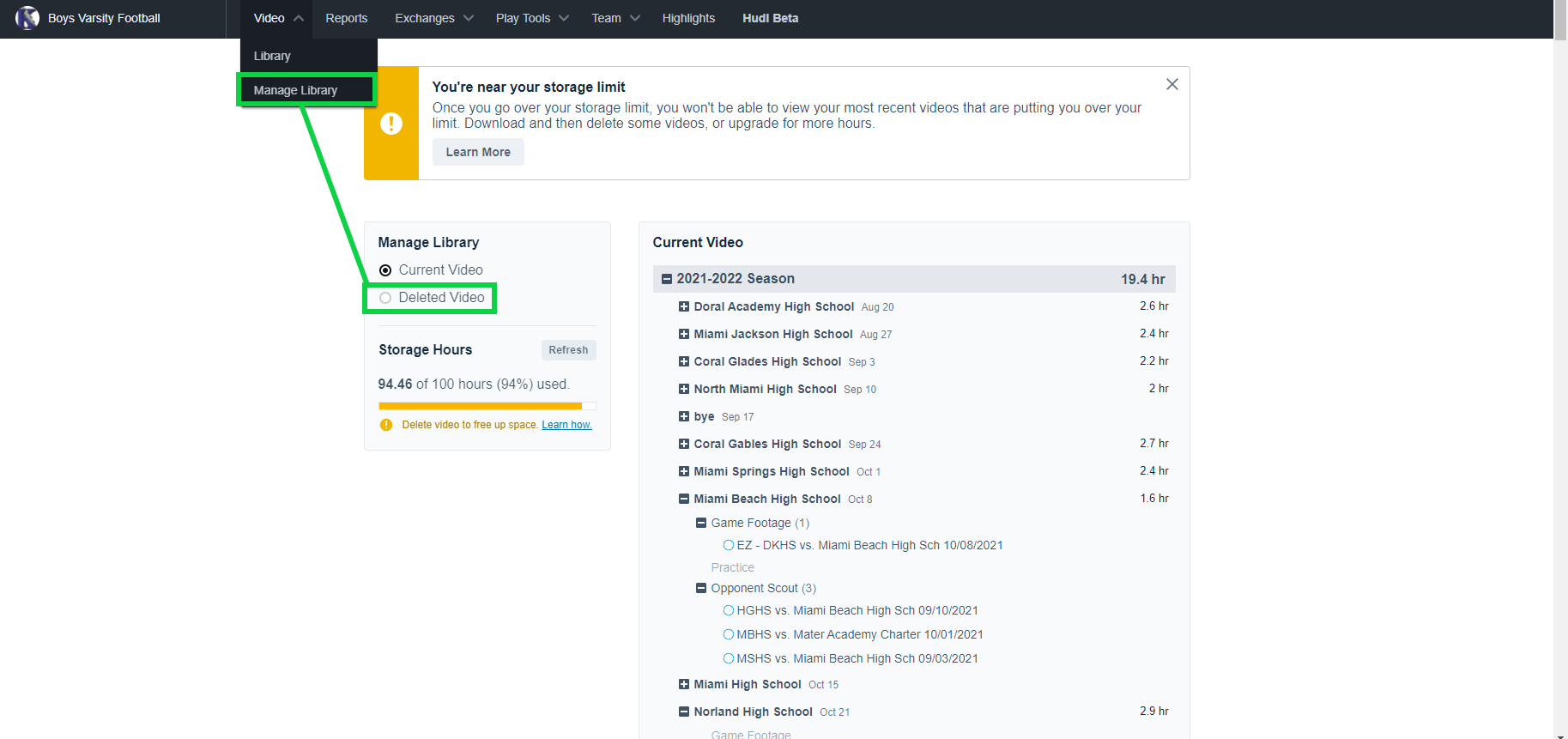Select the Deleted Video radio button
The image size is (1568, 739).
click(385, 298)
